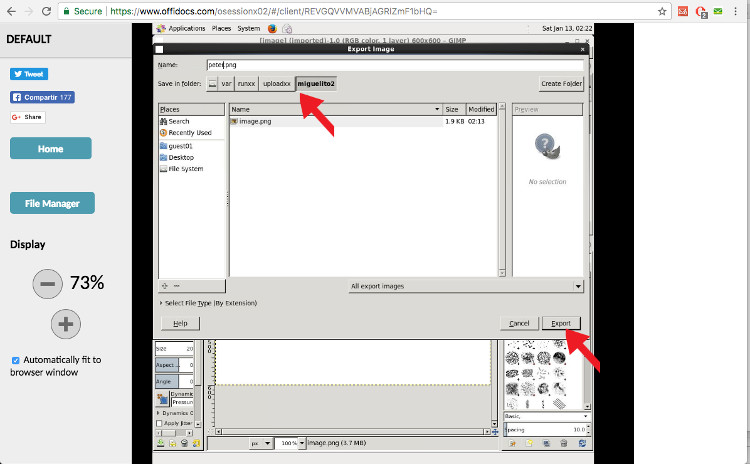
Task: Open the red mail extension icon
Action: [683, 11]
